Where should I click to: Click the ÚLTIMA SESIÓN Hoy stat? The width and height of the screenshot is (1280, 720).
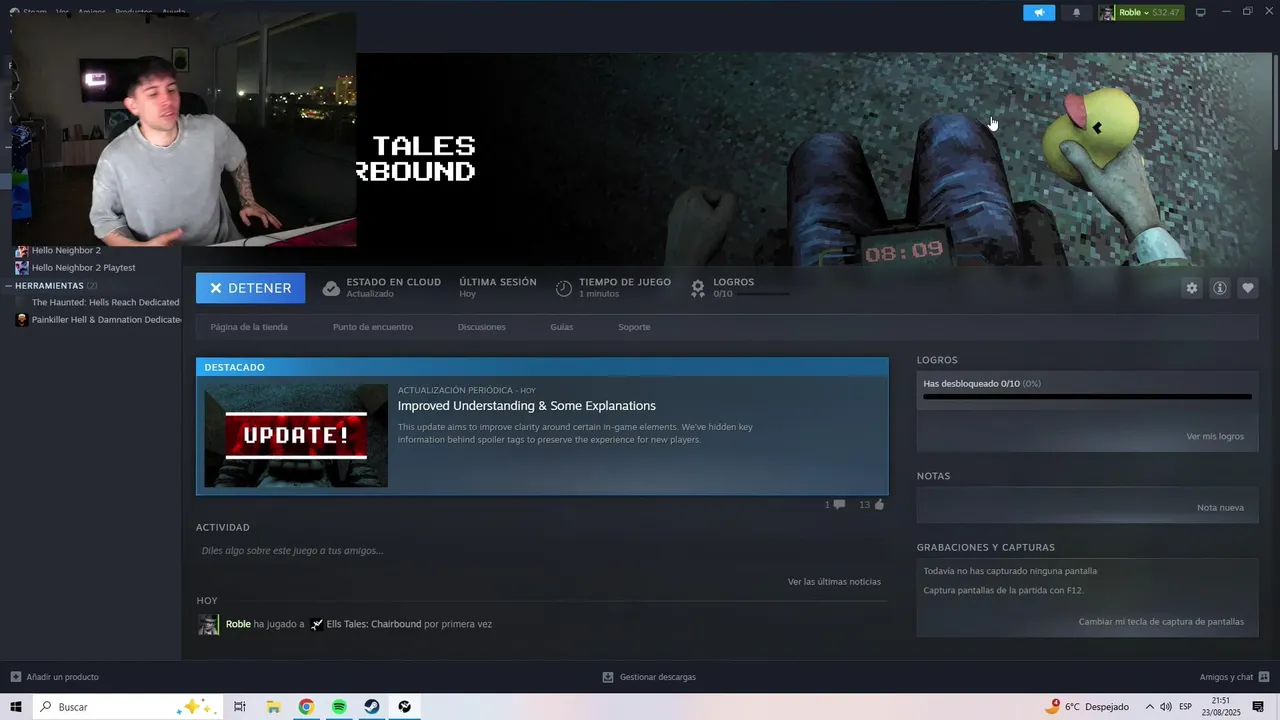tap(497, 288)
